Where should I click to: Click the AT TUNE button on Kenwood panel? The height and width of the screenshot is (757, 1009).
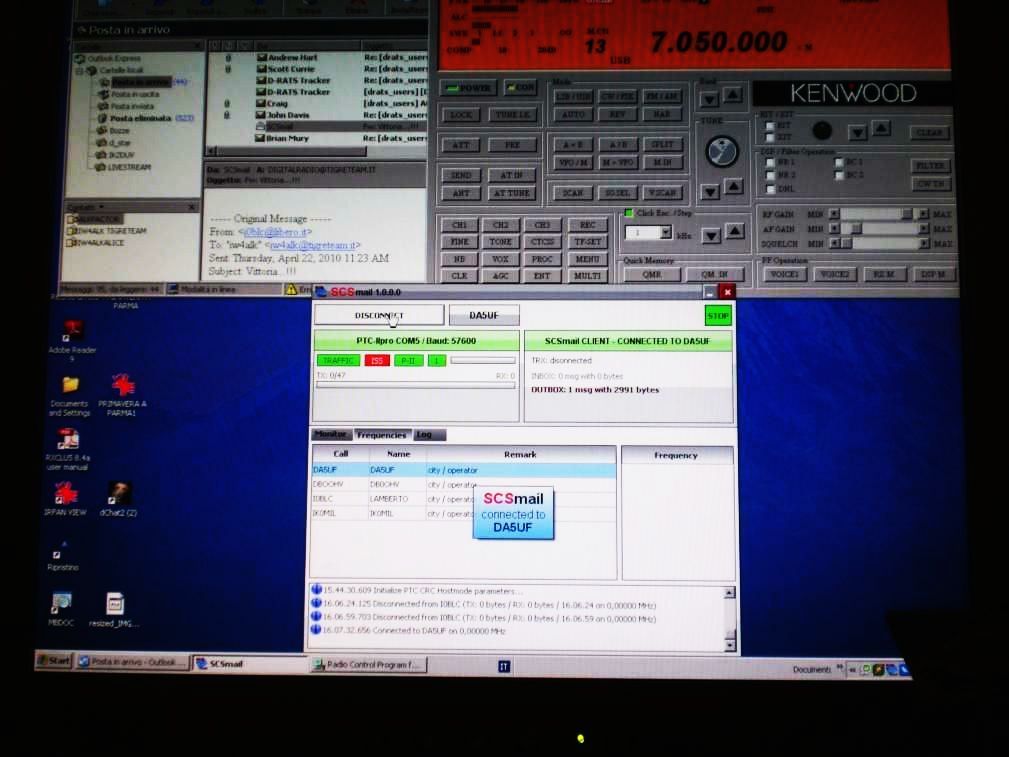[511, 193]
